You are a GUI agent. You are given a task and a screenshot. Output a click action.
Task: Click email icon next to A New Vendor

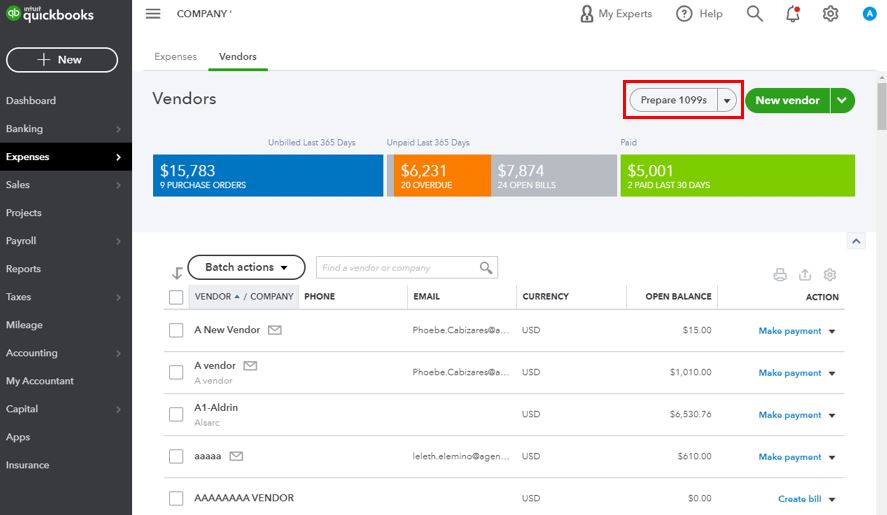(x=275, y=330)
